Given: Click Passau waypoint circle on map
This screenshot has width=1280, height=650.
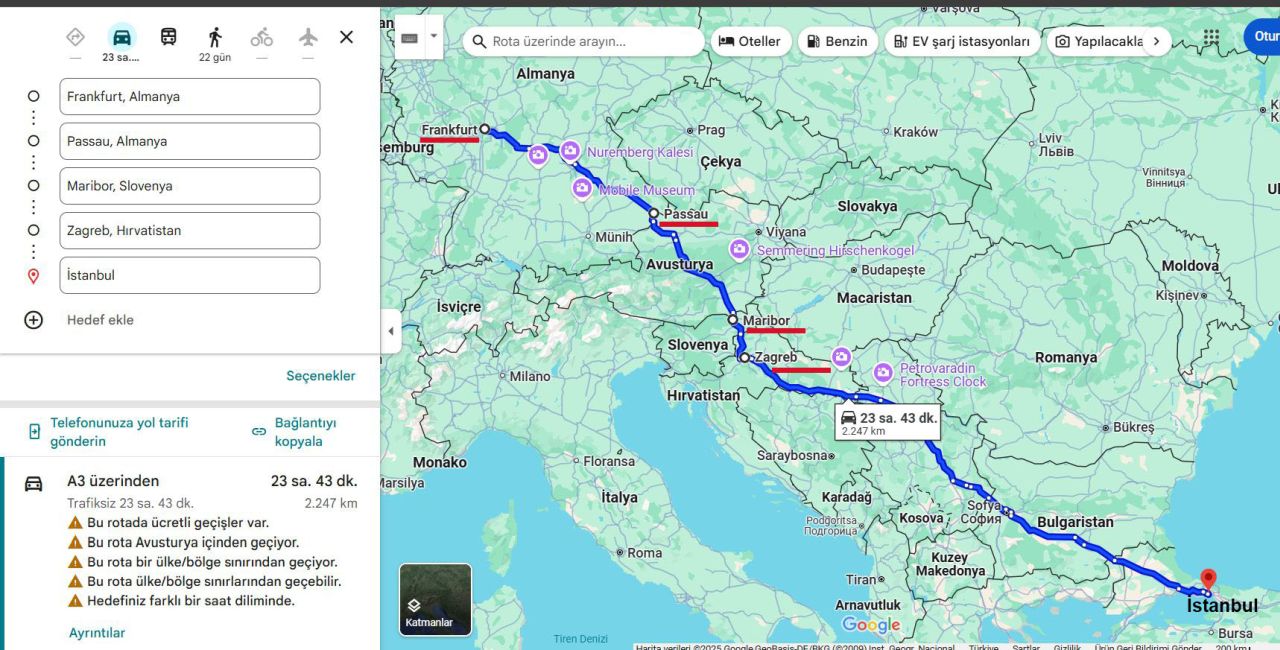Looking at the screenshot, I should (x=654, y=213).
